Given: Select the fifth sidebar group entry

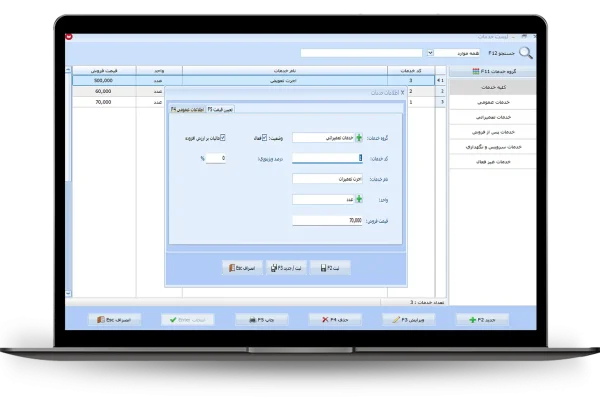Looking at the screenshot, I should tap(493, 147).
